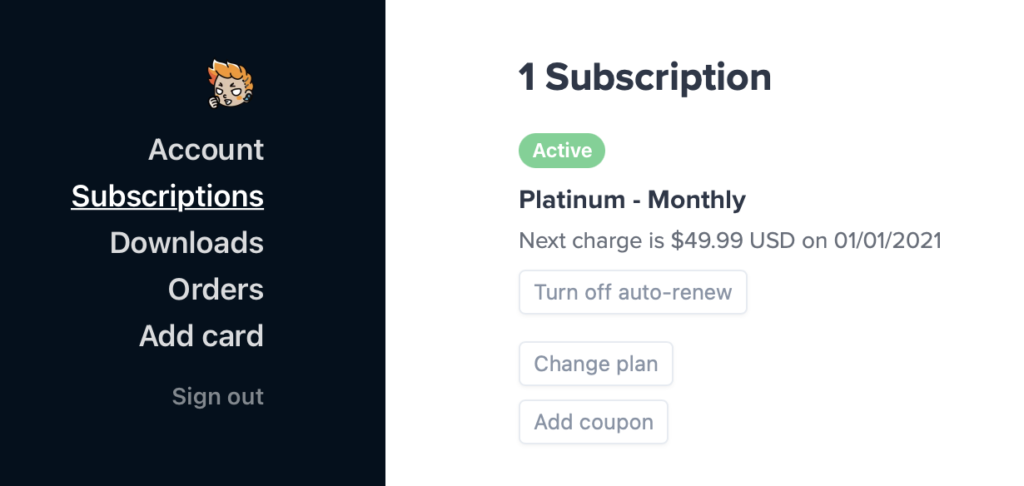Click the USD currency label
The height and width of the screenshot is (486, 1024).
point(772,240)
